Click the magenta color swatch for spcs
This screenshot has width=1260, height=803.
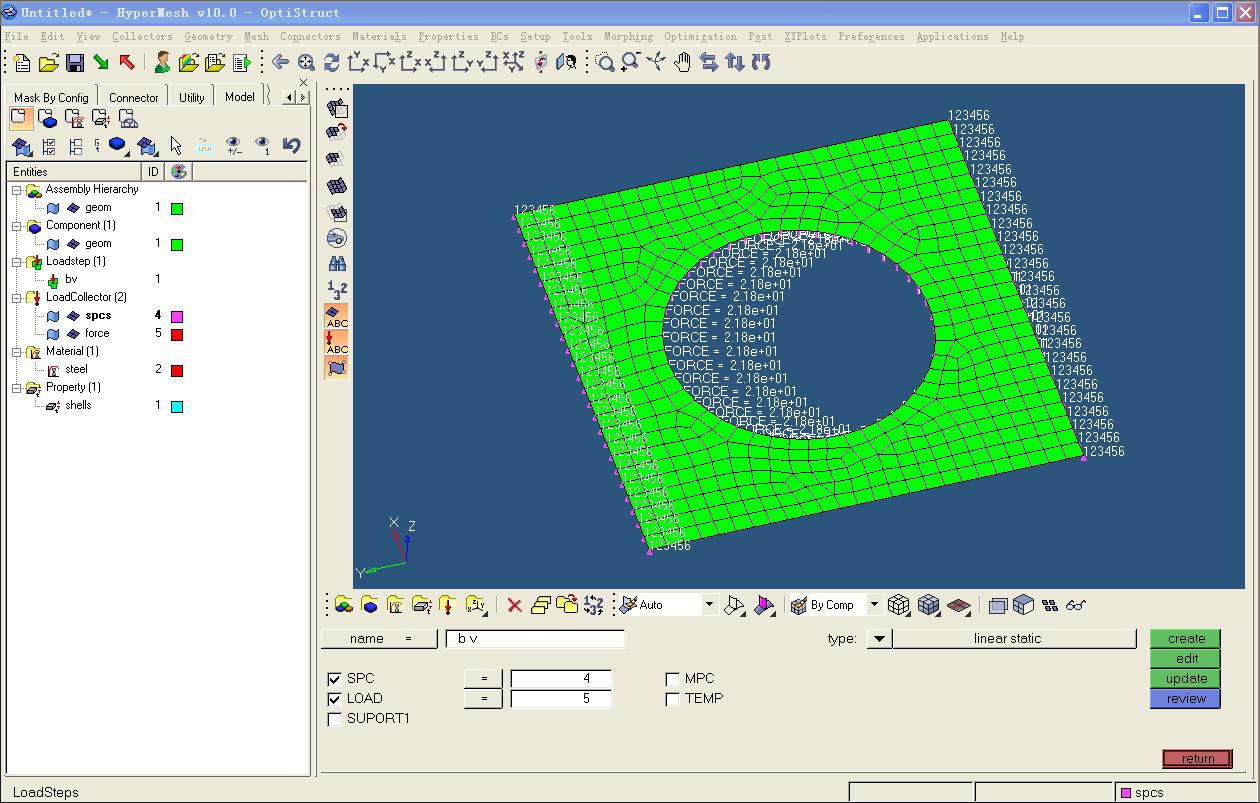[177, 317]
